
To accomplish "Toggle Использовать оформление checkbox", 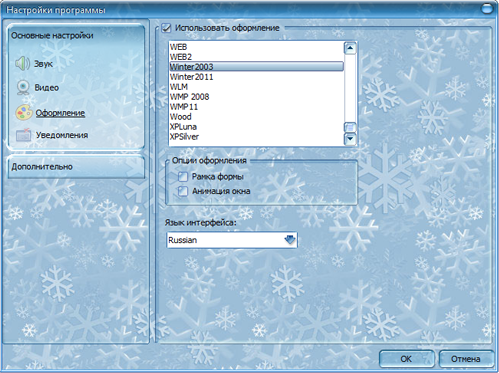I will 166,28.
